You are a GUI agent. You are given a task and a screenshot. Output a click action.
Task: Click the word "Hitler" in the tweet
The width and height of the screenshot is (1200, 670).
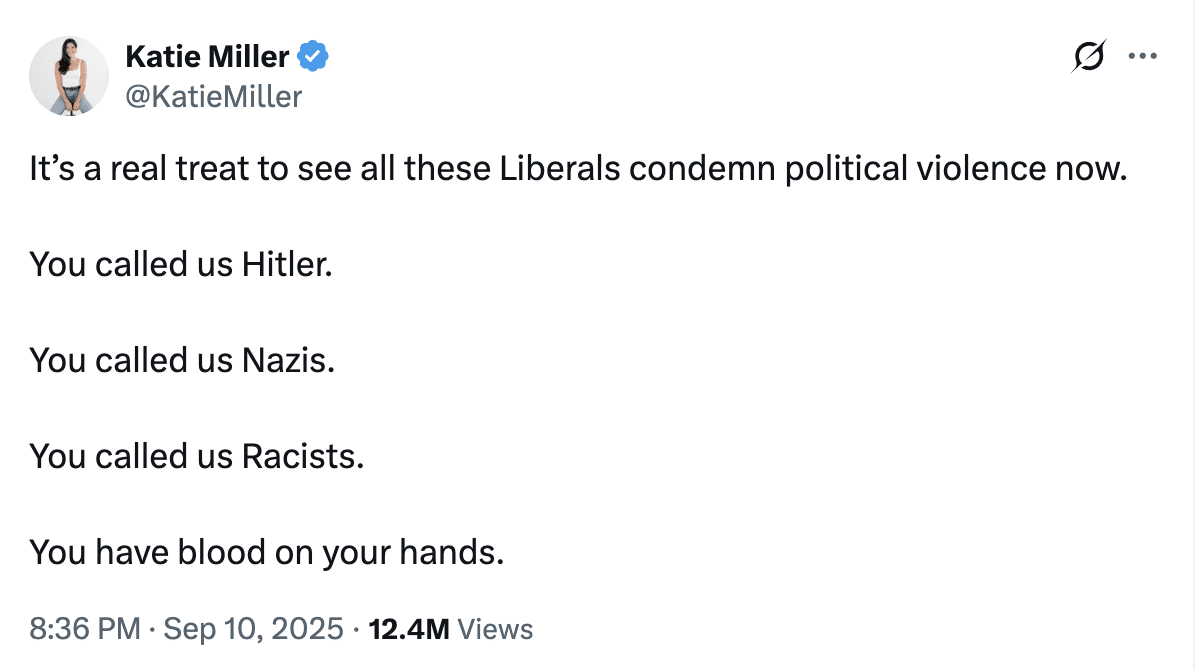[286, 265]
